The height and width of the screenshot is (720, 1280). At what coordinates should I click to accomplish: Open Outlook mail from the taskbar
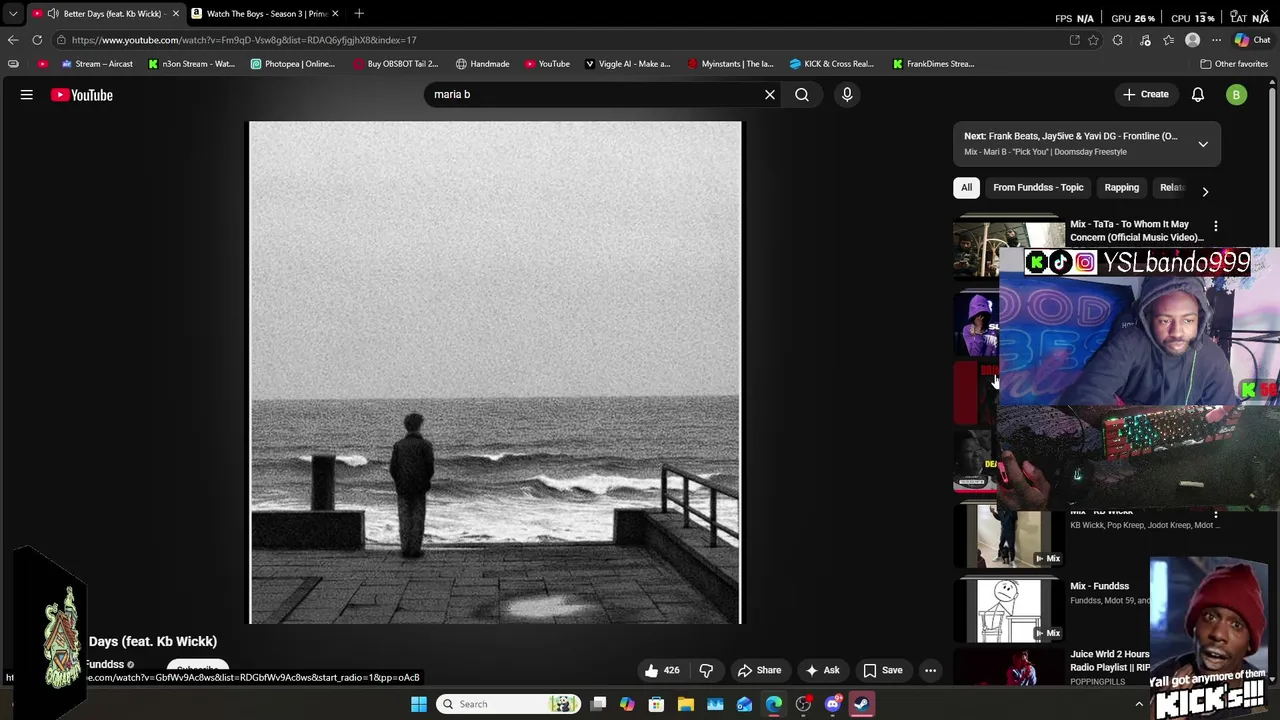click(x=745, y=704)
